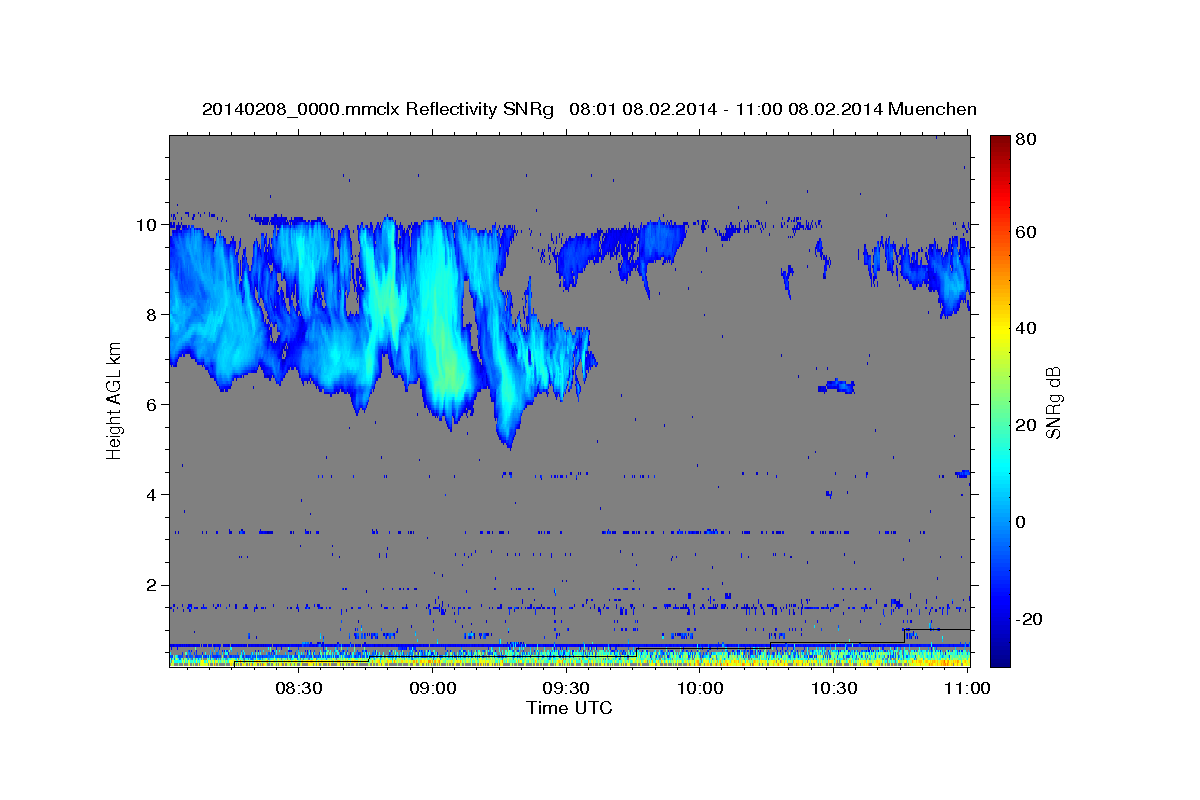Click the 08:30 time axis label
The width and height of the screenshot is (1200, 800).
point(298,688)
